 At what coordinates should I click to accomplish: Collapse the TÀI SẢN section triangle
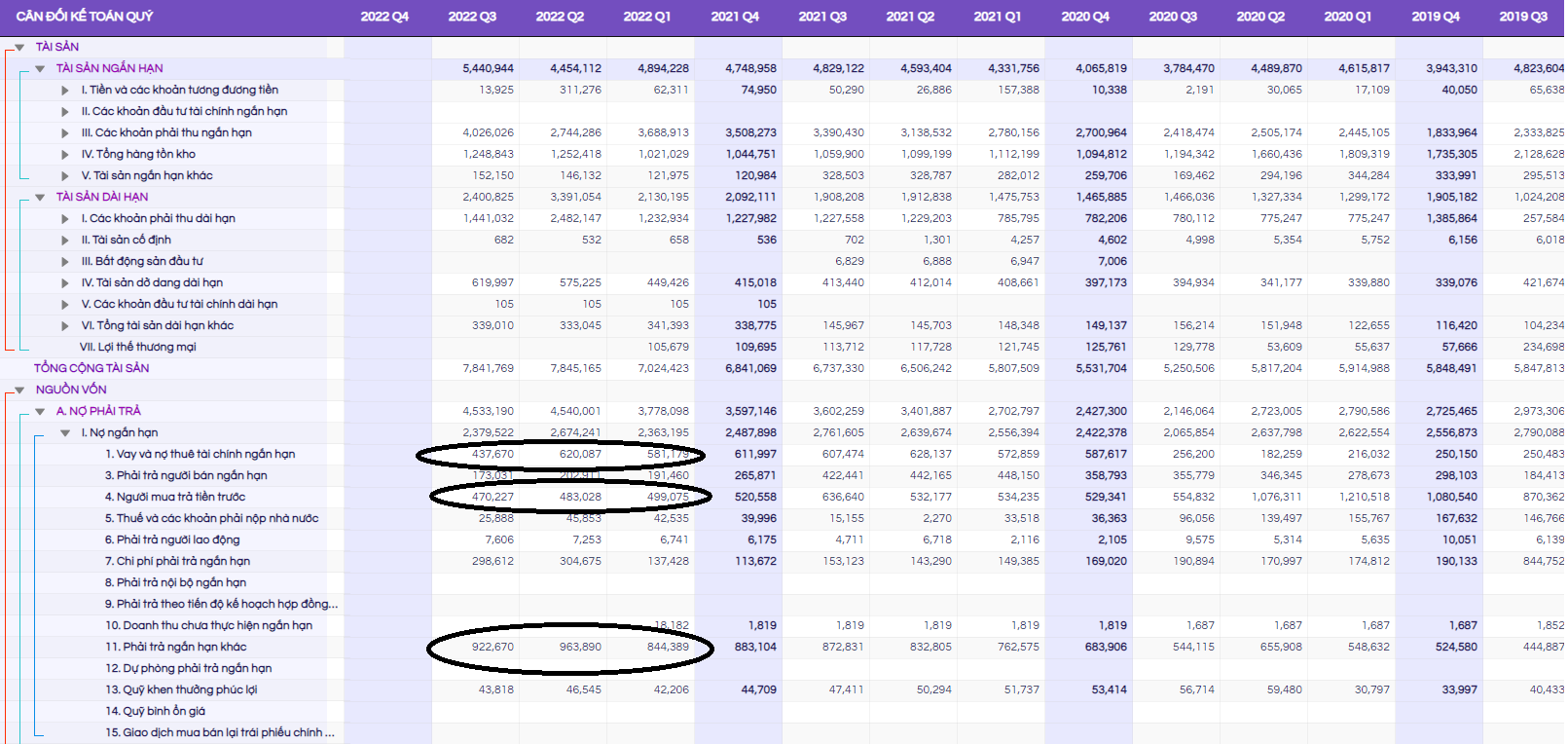18,48
